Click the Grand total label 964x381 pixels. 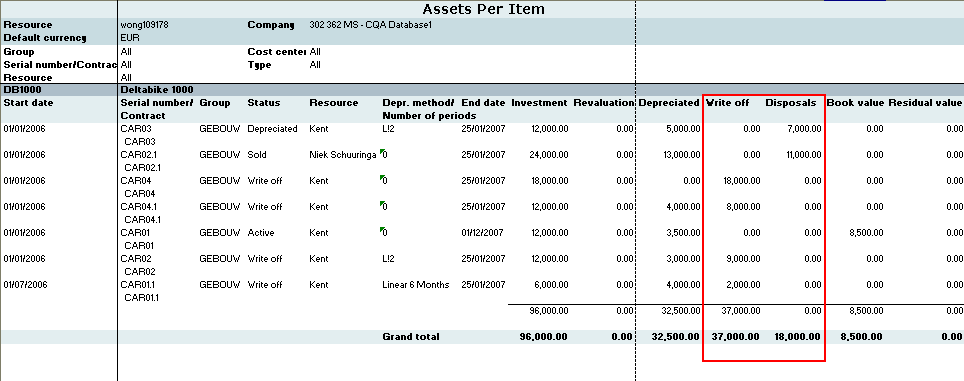(x=411, y=337)
